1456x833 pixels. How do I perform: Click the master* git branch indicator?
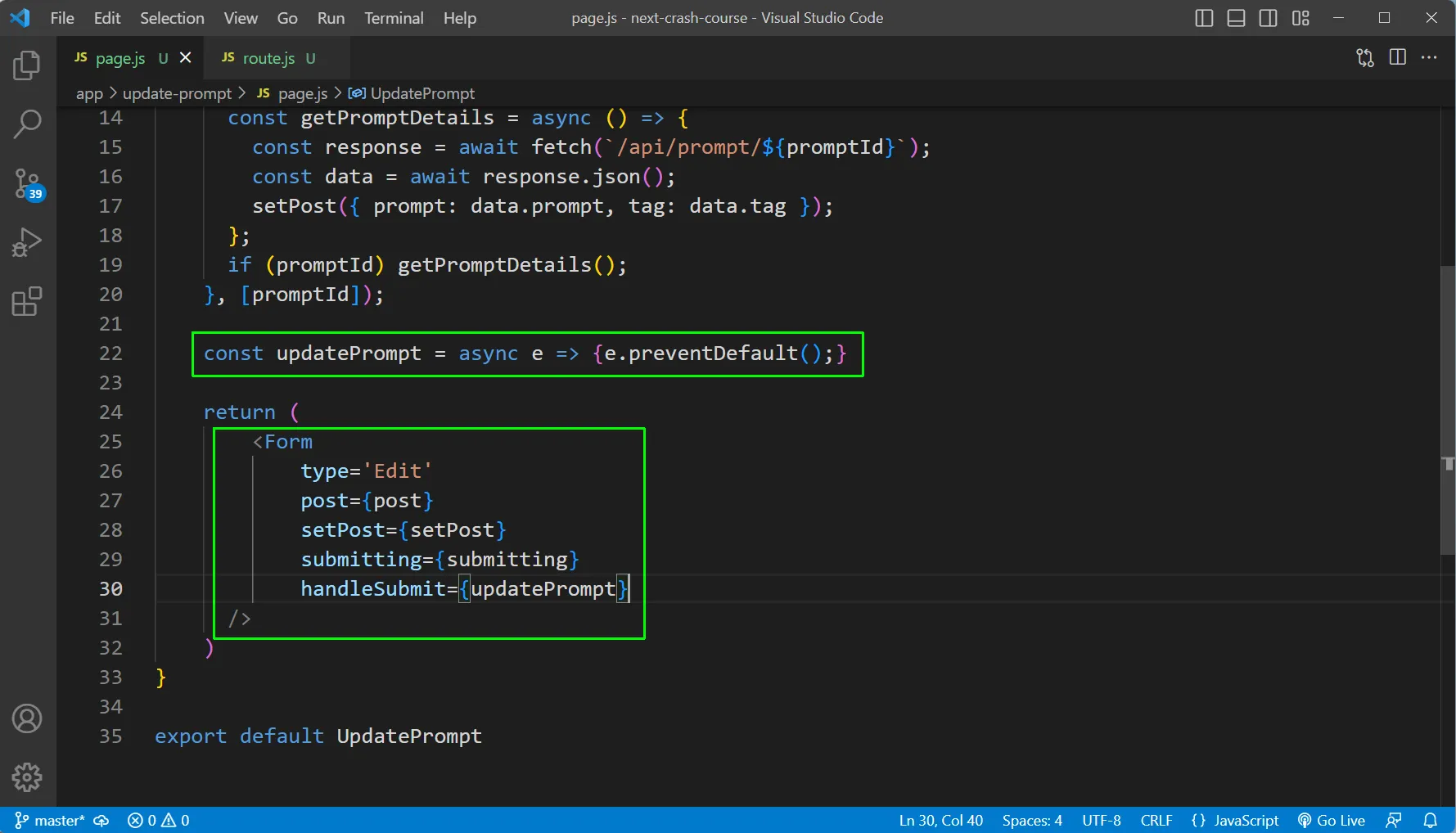coord(50,820)
